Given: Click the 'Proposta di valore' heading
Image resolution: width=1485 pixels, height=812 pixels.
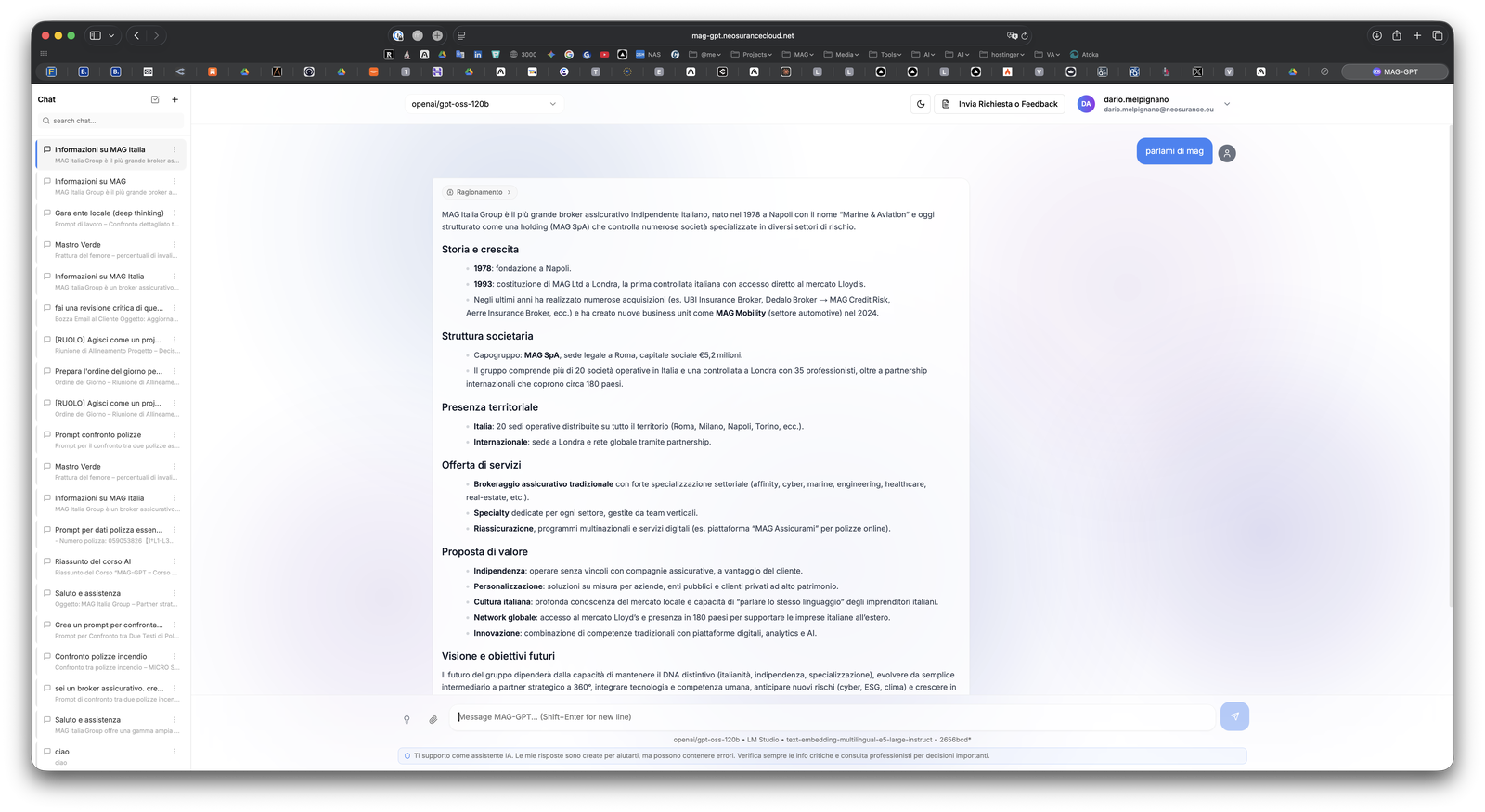Looking at the screenshot, I should (x=484, y=551).
